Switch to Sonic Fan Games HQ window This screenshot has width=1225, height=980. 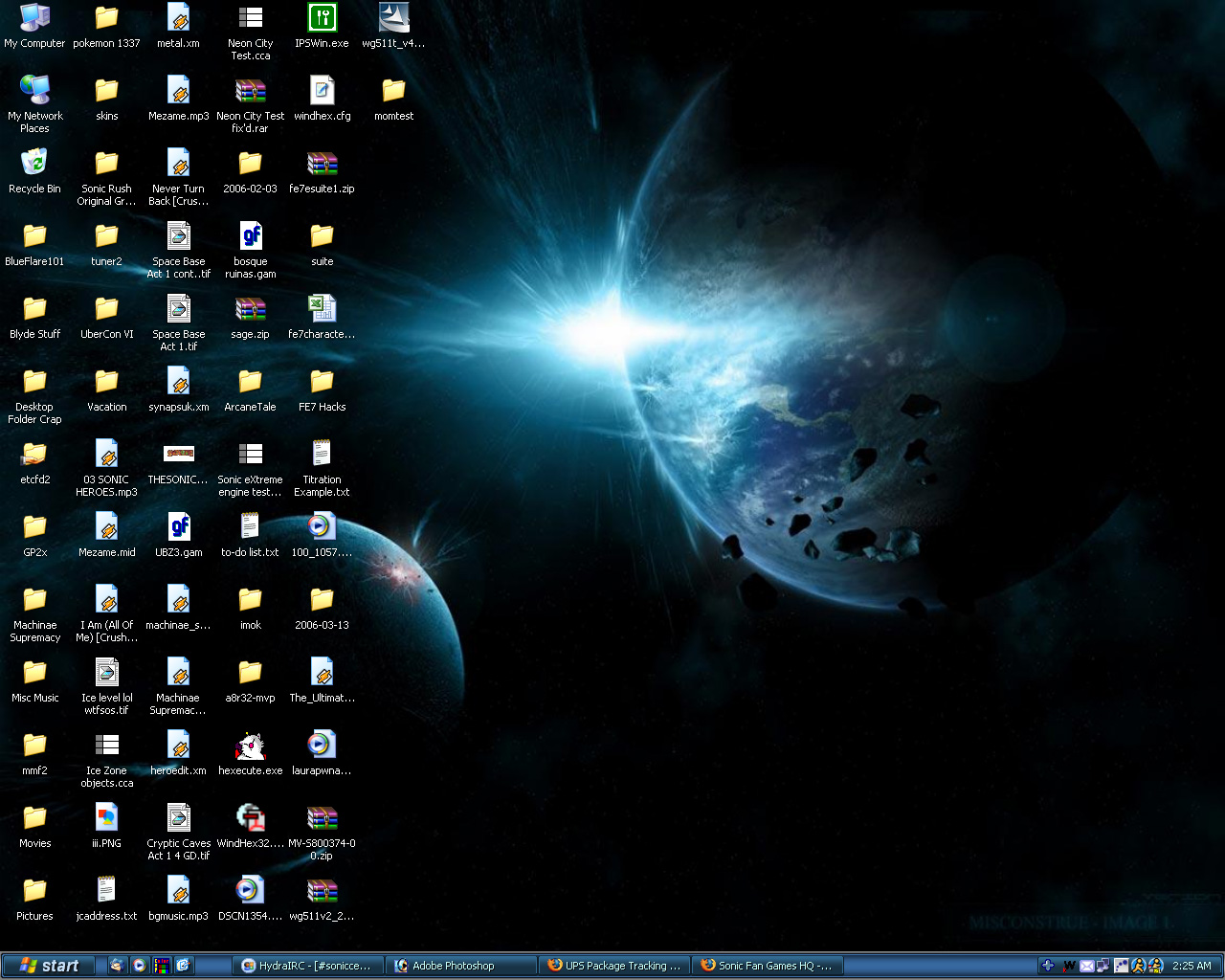click(x=768, y=966)
